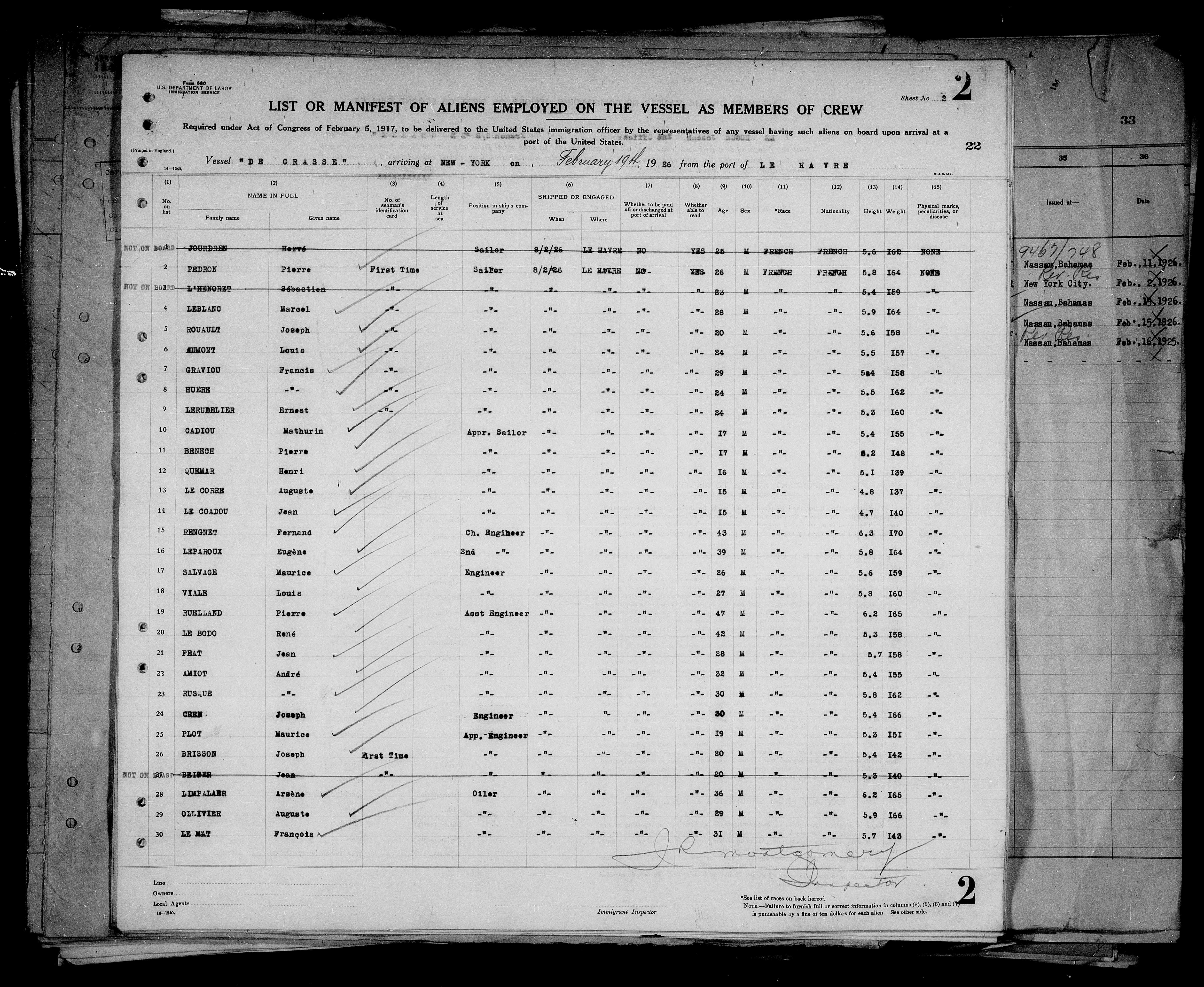The image size is (1204, 987).
Task: Select the Whether able to read header
Action: [696, 210]
